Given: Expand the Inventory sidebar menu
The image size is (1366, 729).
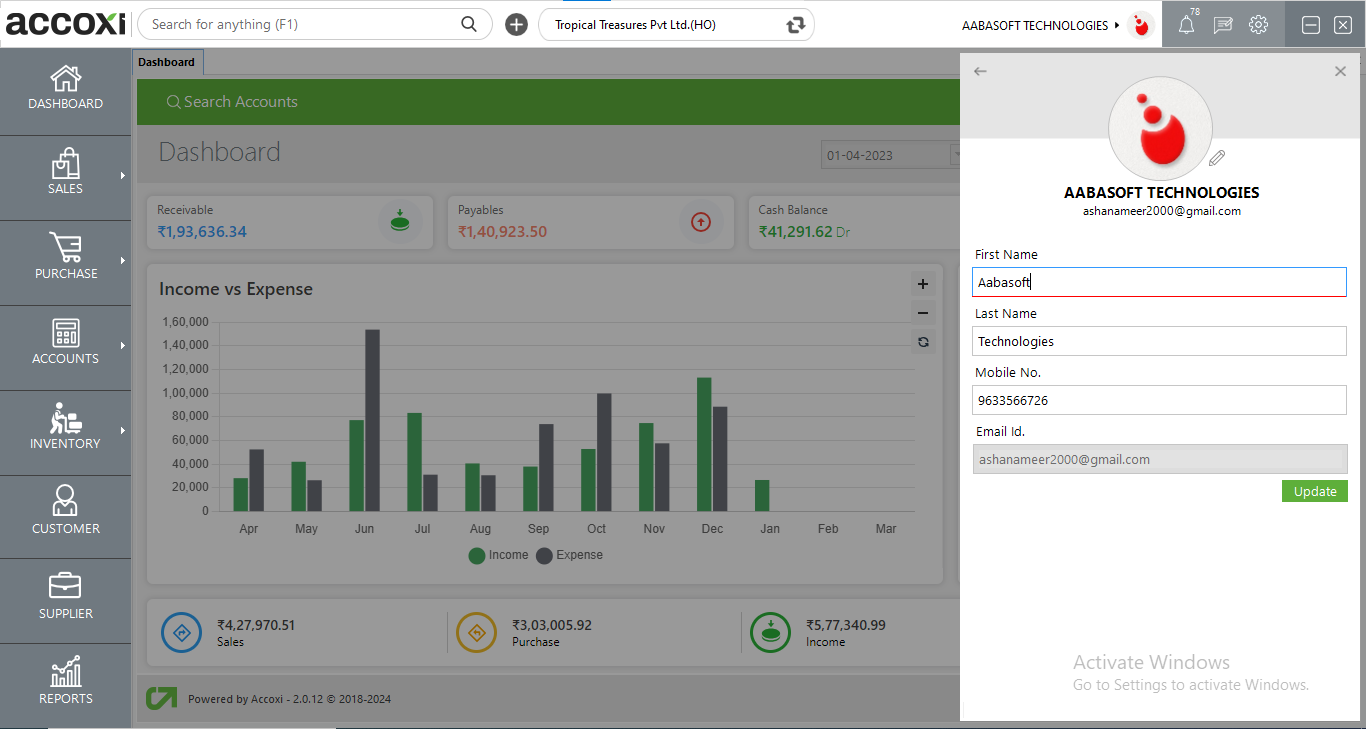Looking at the screenshot, I should [x=65, y=428].
